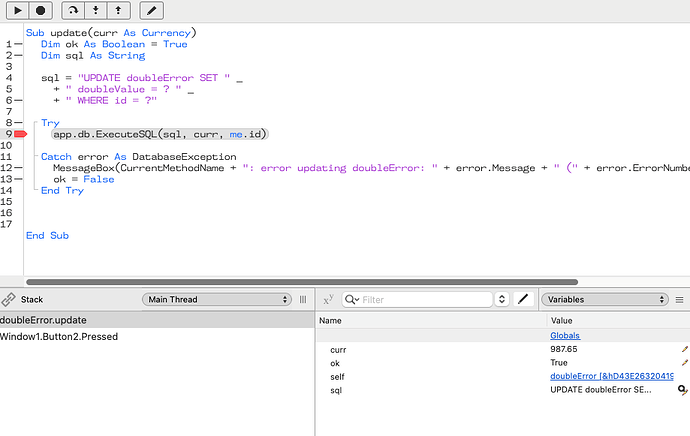This screenshot has height=436, width=690.
Task: Resume execution with the Play button
Action: tap(18, 10)
